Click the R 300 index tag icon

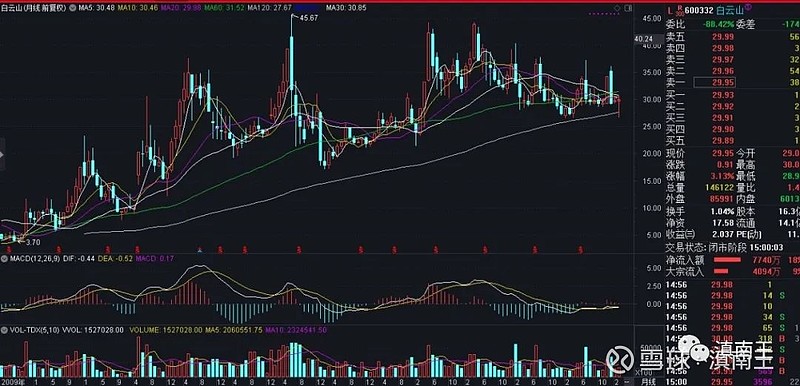680,10
